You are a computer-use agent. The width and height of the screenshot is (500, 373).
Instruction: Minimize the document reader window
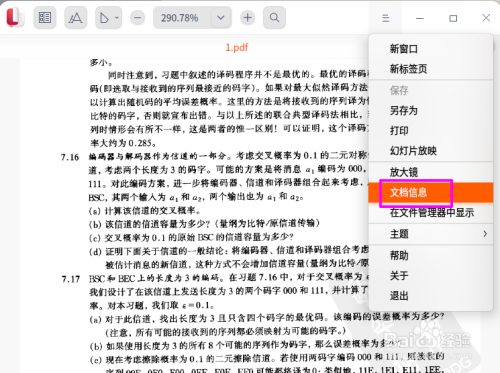420,18
